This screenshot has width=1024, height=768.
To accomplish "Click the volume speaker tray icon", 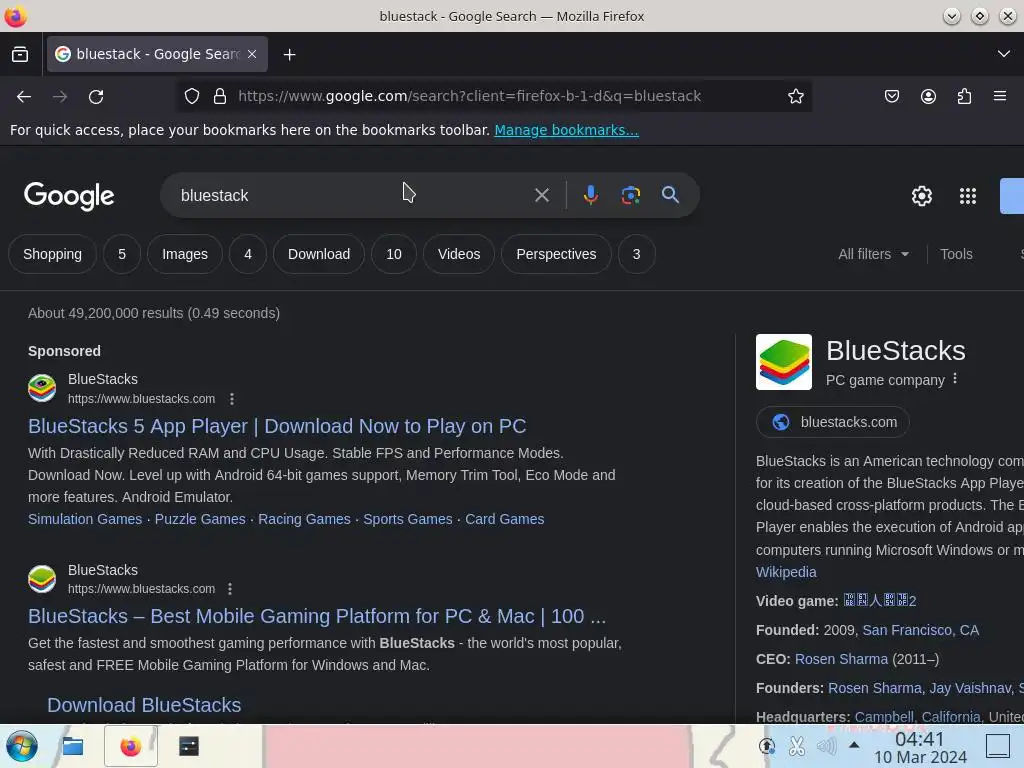I will (x=826, y=745).
